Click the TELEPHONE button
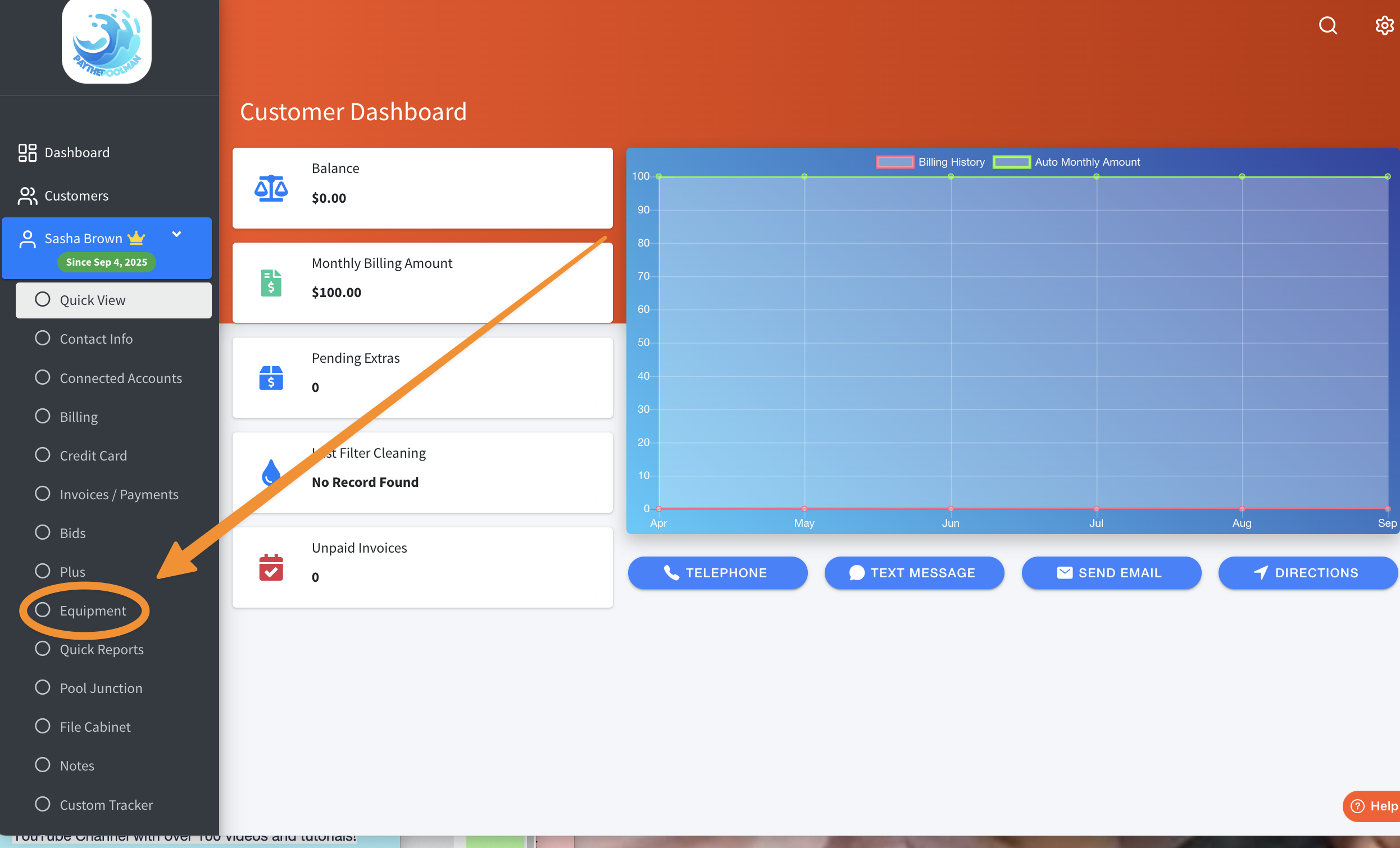Viewport: 1400px width, 848px height. pyautogui.click(x=717, y=572)
